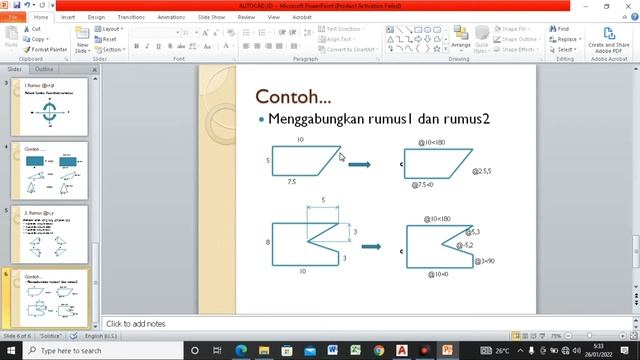Adjust the zoom slider

[589, 336]
